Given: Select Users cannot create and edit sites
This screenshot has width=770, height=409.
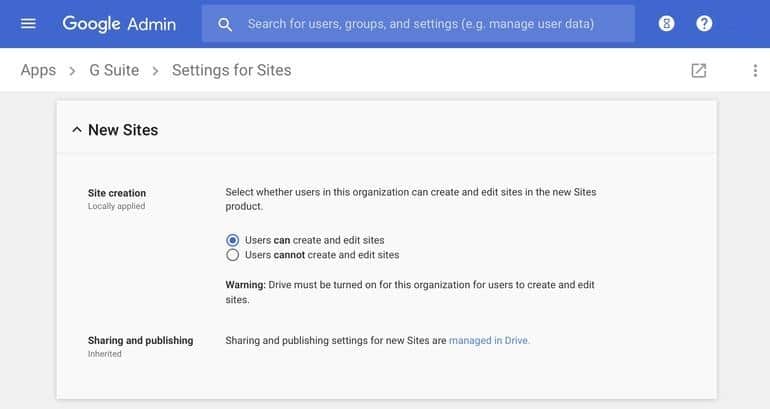Looking at the screenshot, I should [x=233, y=255].
